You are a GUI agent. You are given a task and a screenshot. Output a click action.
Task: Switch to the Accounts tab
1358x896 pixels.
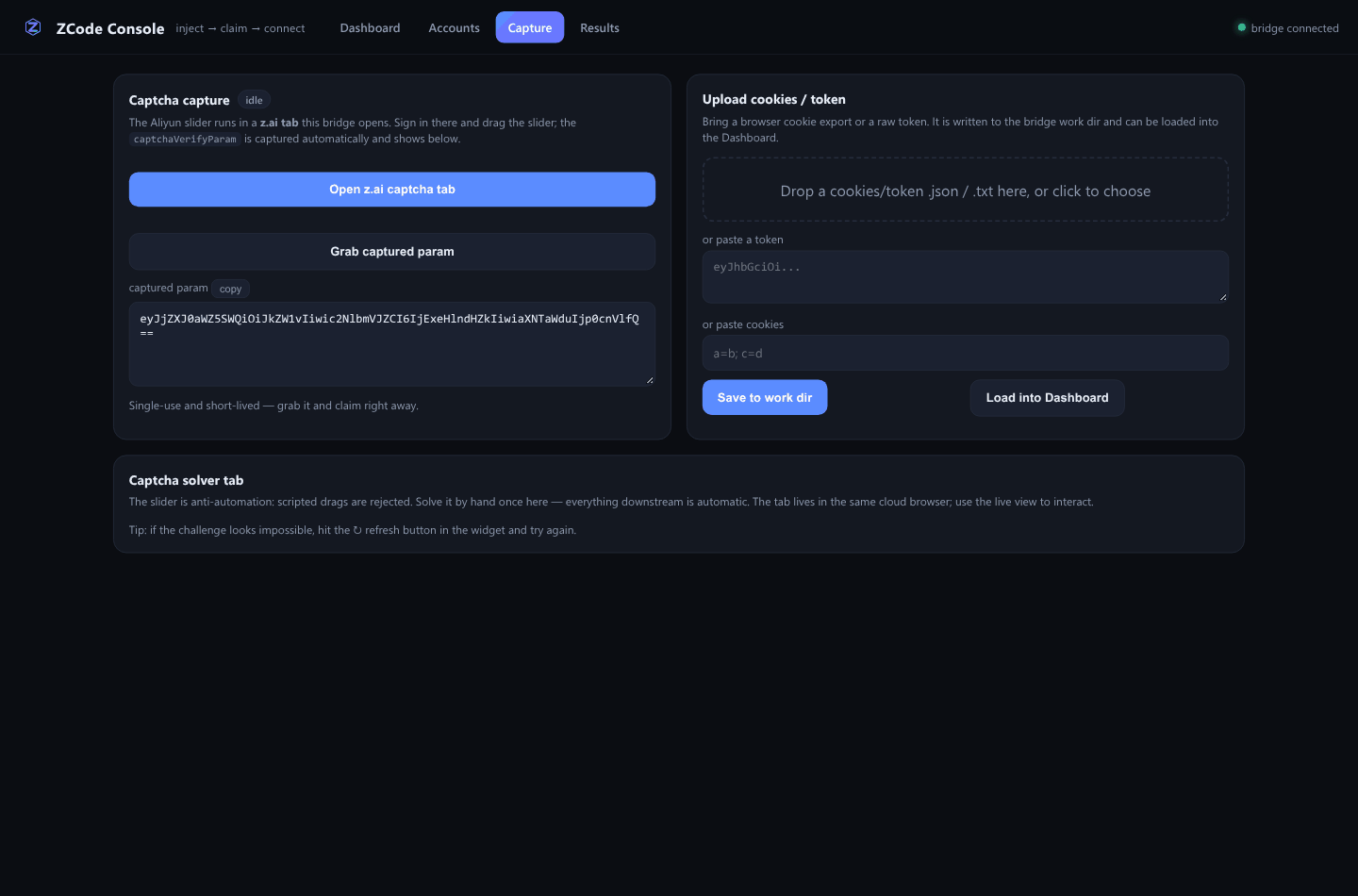tap(454, 27)
